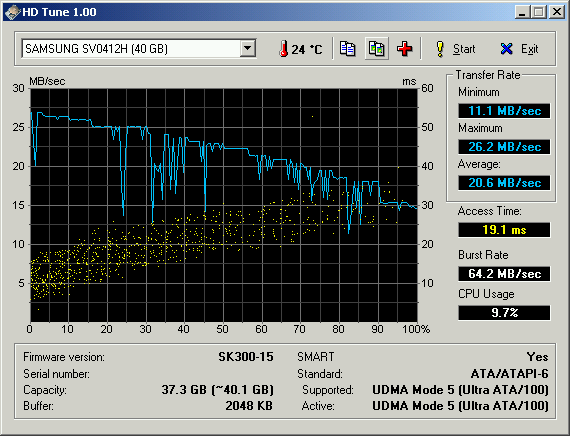Click the Minimum transfer rate value
Image resolution: width=570 pixels, height=436 pixels.
point(504,111)
